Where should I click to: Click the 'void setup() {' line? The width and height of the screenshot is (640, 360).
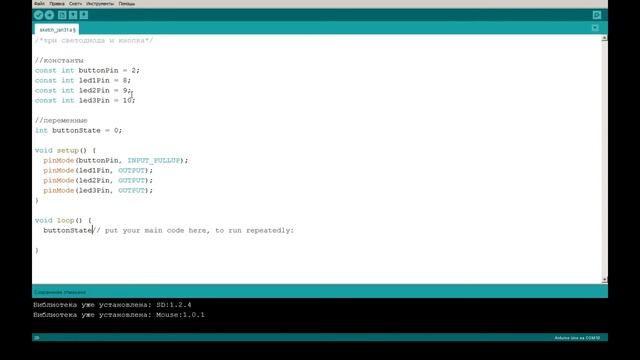65,151
